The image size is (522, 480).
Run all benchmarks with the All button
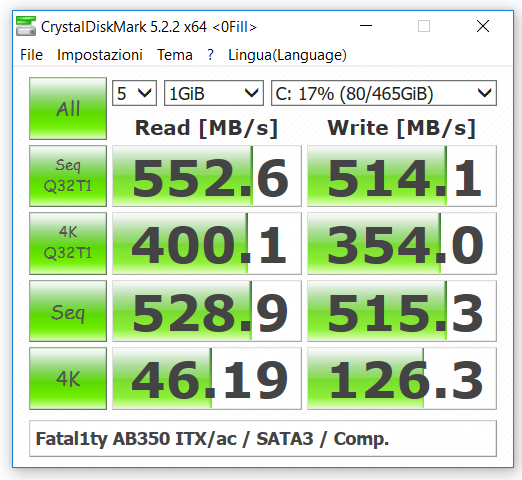68,109
